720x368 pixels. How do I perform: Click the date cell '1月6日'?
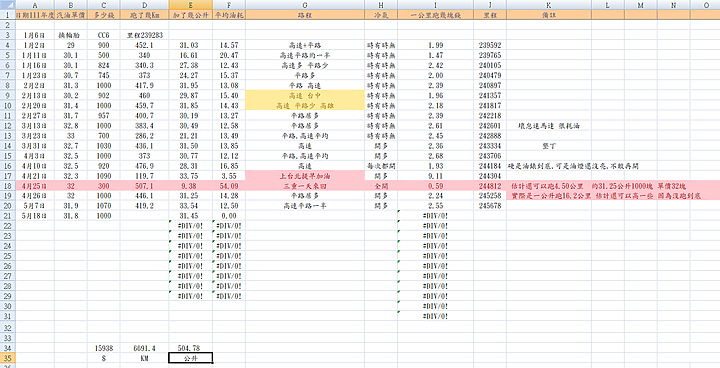(x=34, y=35)
